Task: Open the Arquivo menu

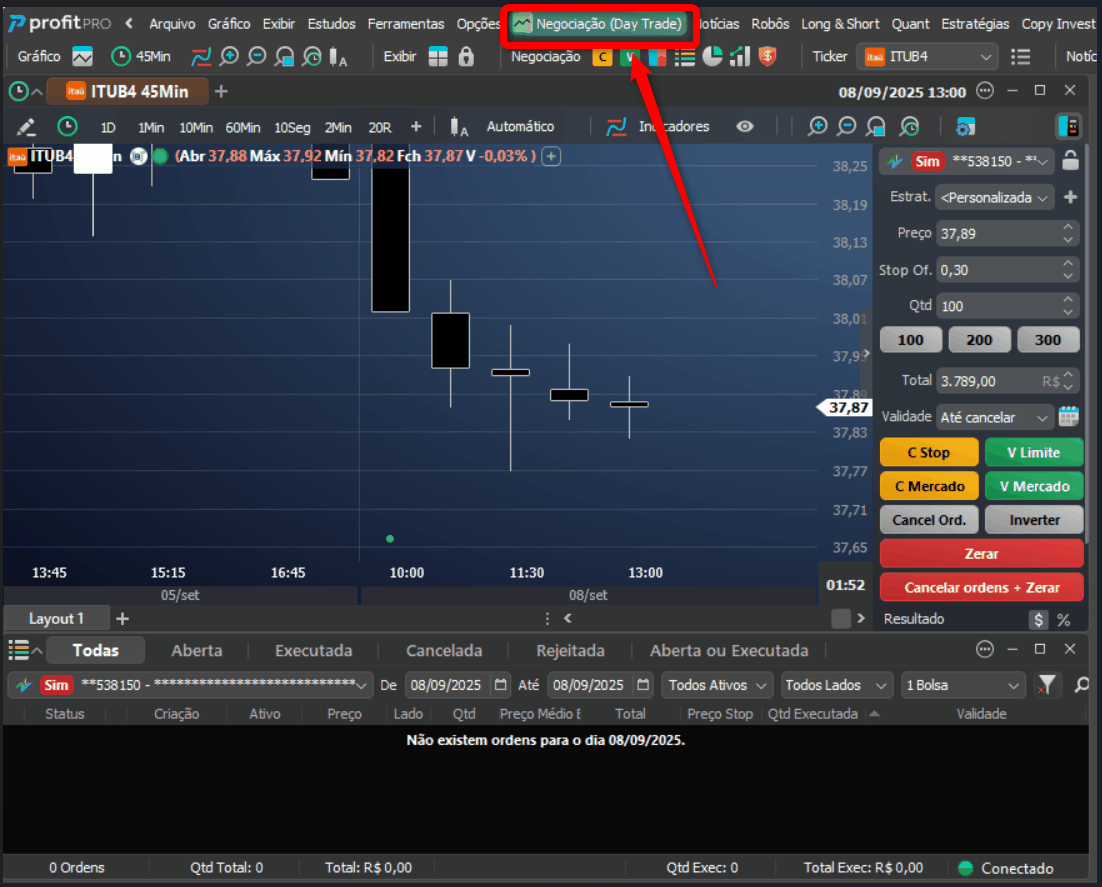Action: tap(172, 24)
